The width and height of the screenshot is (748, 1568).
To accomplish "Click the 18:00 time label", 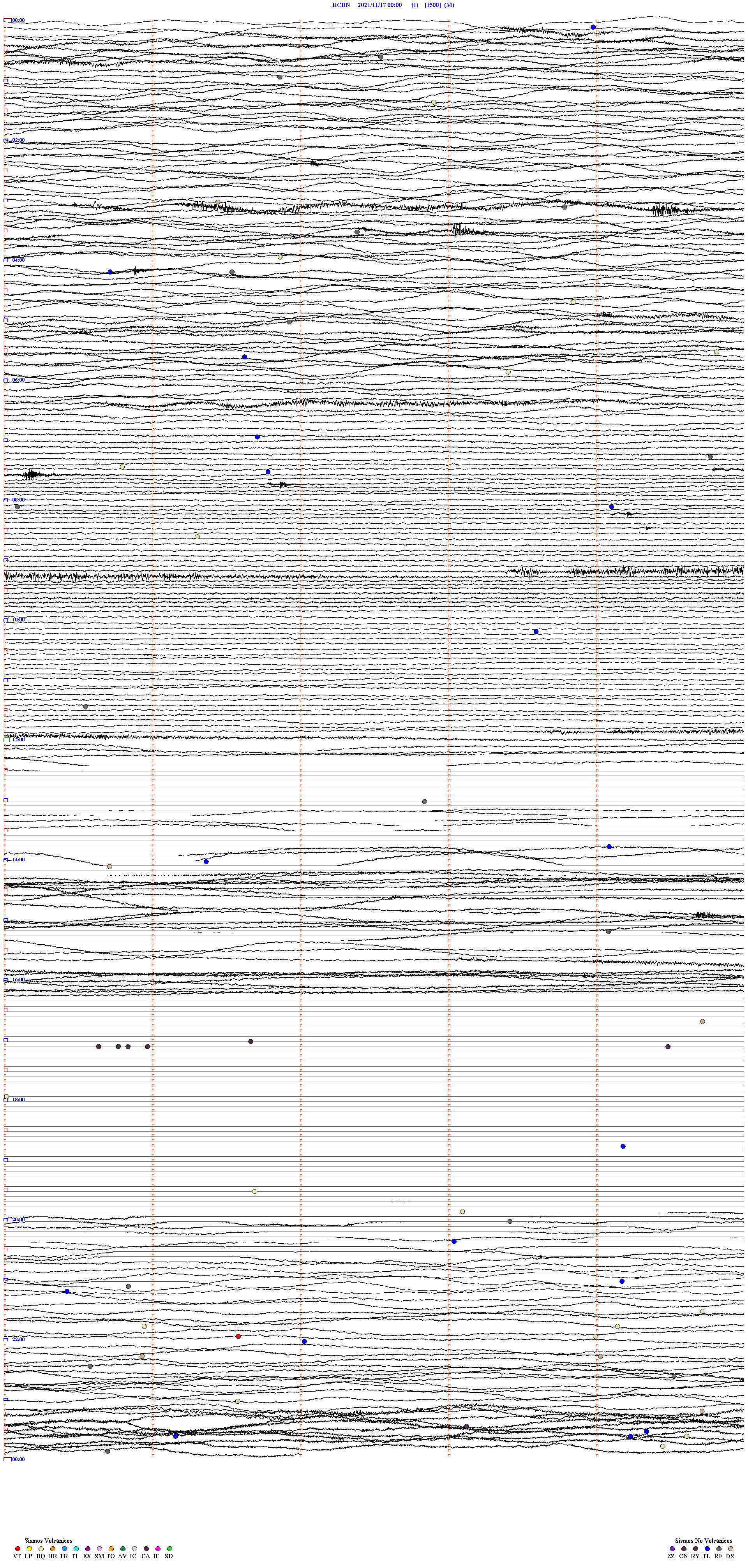I will click(x=18, y=1099).
